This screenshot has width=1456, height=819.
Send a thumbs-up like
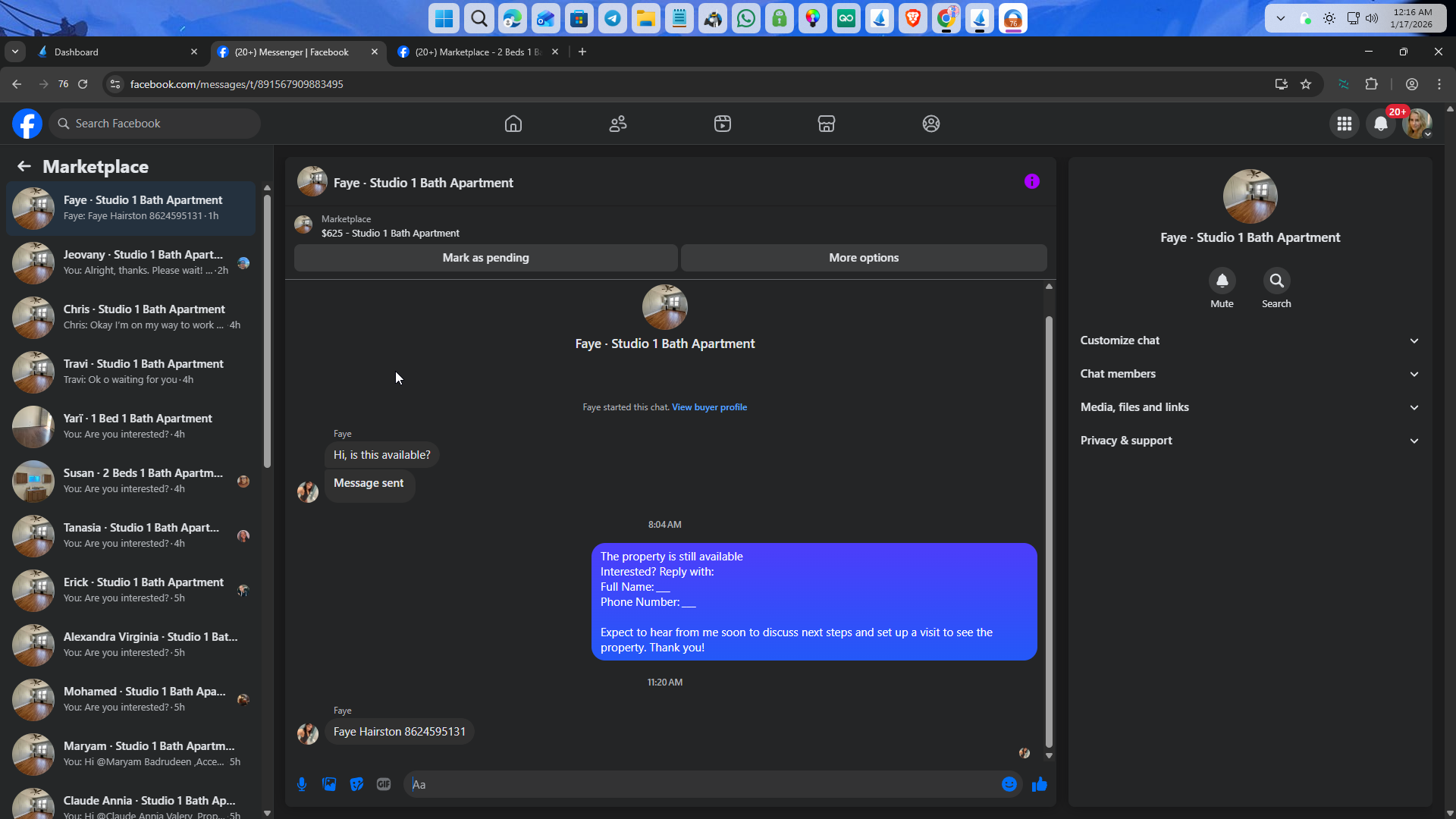[1039, 784]
